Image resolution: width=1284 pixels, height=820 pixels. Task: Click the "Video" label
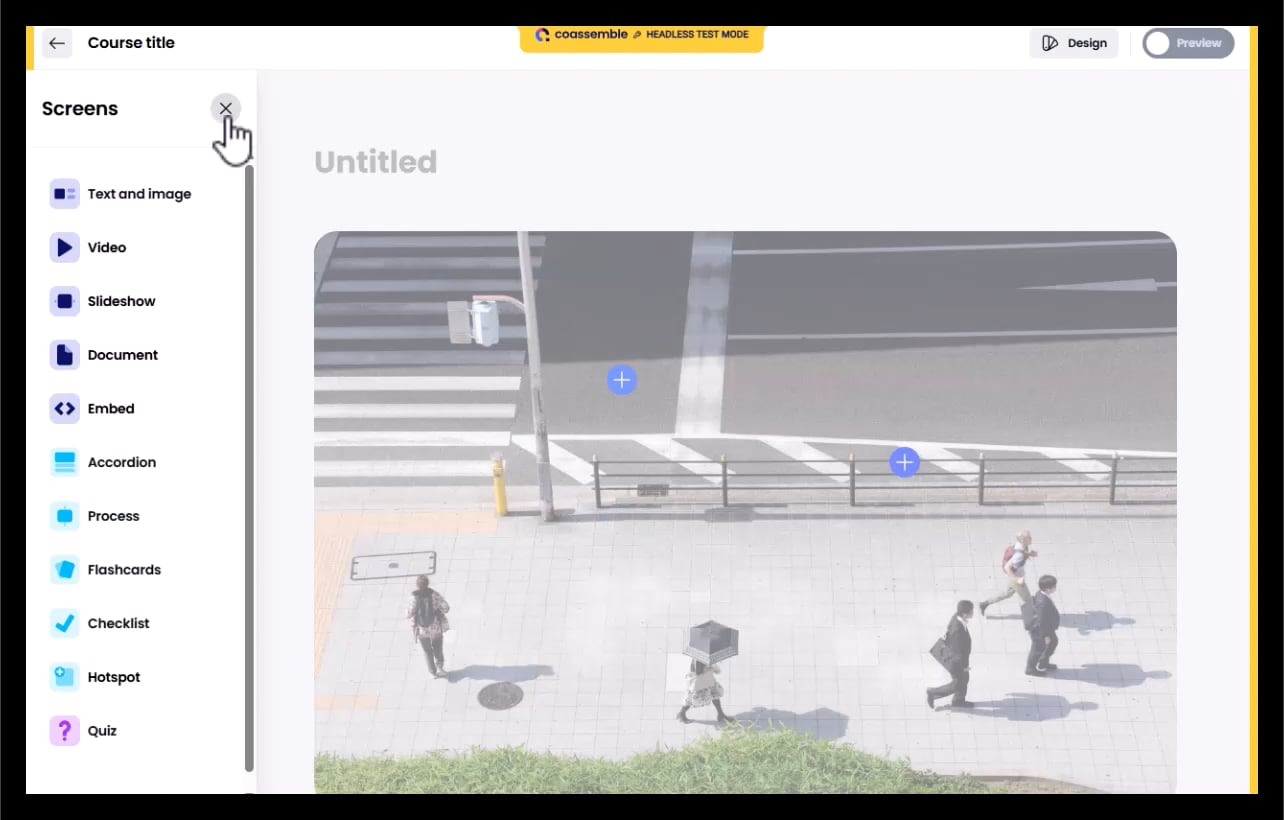tap(107, 247)
